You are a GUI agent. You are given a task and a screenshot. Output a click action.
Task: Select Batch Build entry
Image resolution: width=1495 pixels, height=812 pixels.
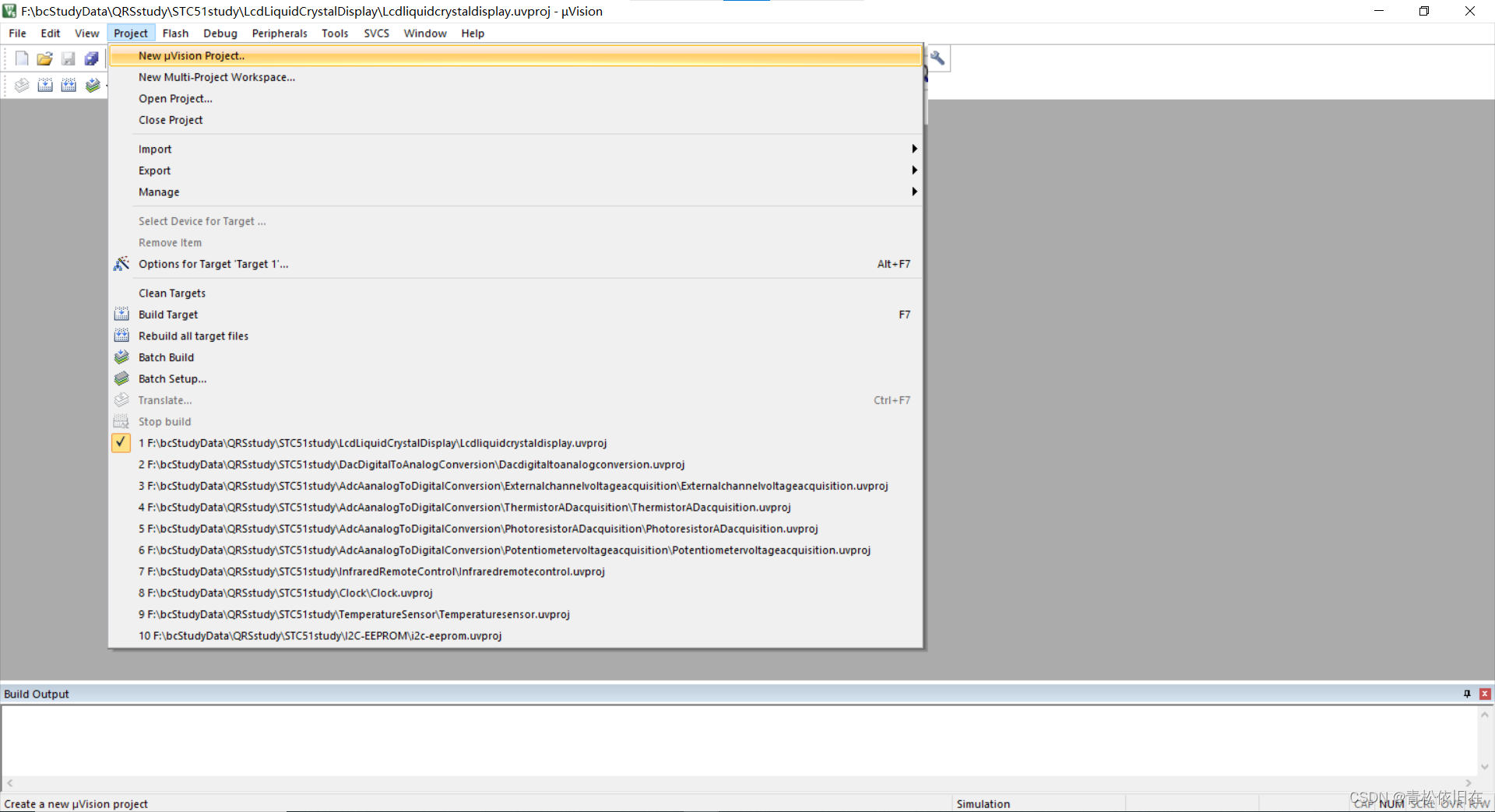(x=515, y=357)
